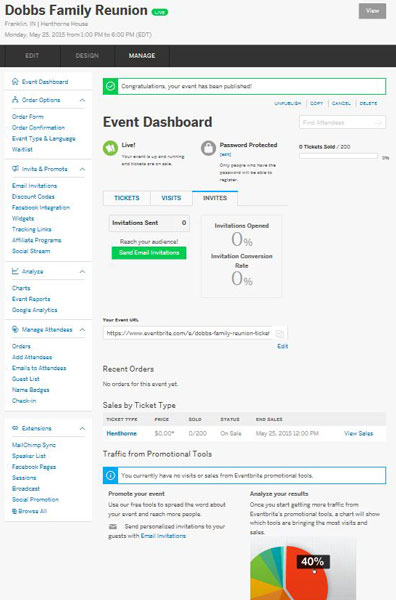Click the event URL text field

(188, 333)
